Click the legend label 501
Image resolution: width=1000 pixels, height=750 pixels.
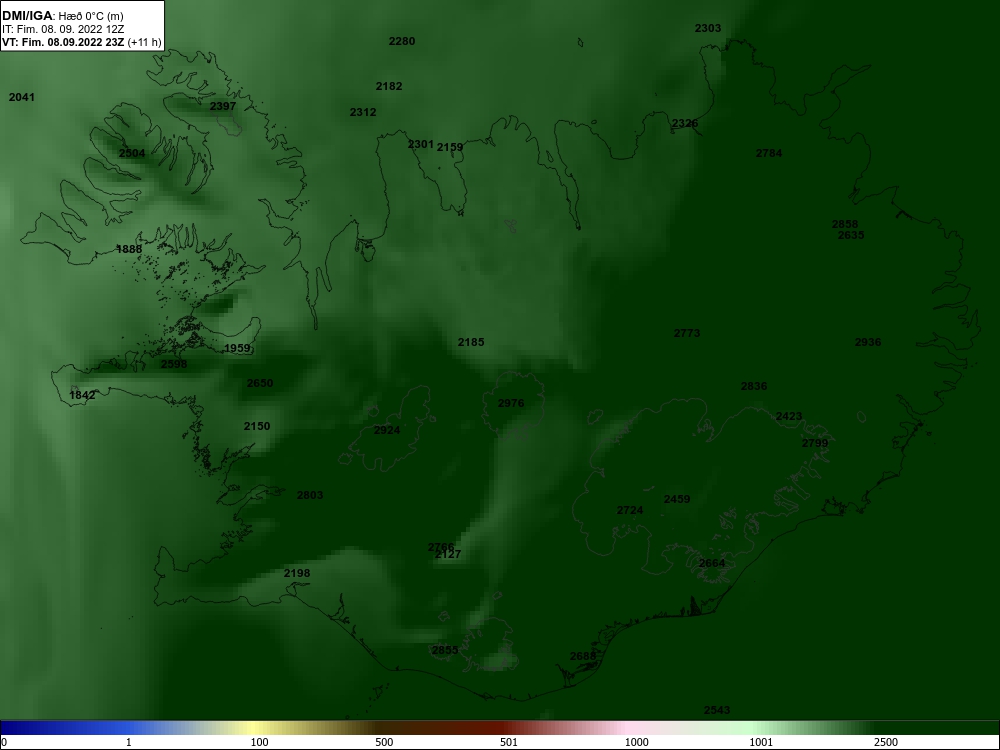(x=509, y=742)
